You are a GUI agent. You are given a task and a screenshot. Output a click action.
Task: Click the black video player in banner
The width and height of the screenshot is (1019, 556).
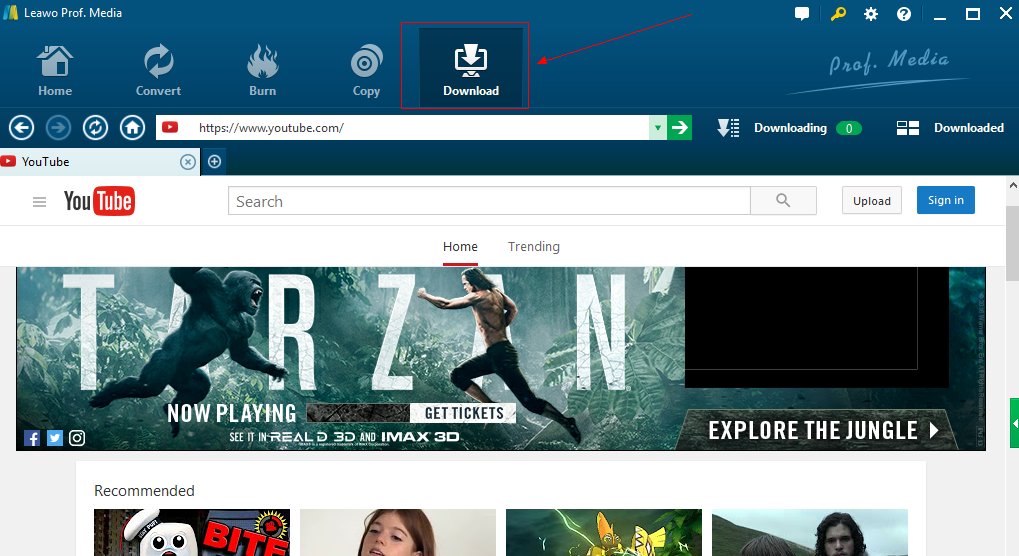(x=816, y=327)
